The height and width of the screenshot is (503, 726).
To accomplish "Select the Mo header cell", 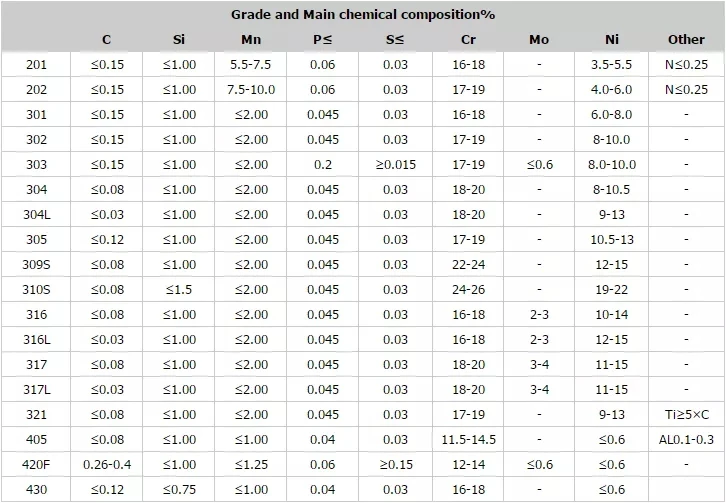I will tap(539, 40).
